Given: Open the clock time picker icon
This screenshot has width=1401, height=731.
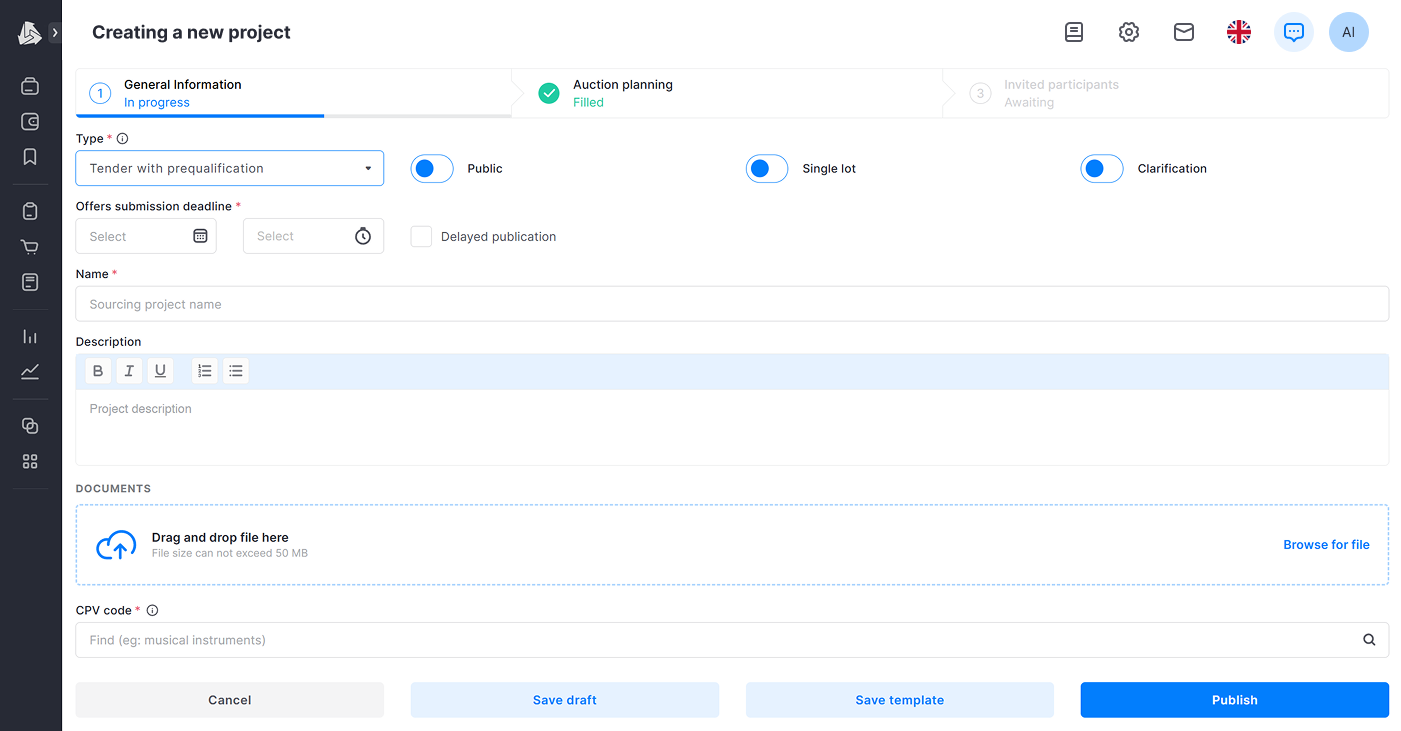Looking at the screenshot, I should (363, 236).
